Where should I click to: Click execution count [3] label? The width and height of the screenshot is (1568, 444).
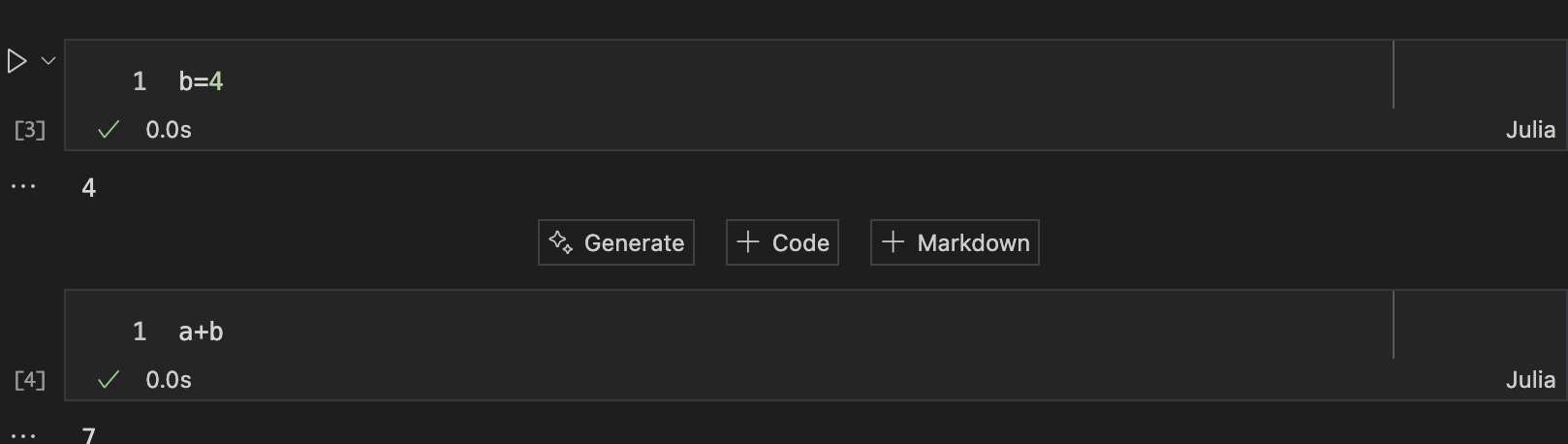pyautogui.click(x=30, y=130)
